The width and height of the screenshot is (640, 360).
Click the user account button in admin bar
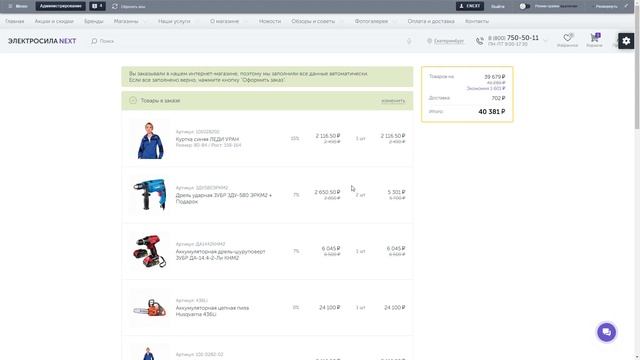point(470,6)
